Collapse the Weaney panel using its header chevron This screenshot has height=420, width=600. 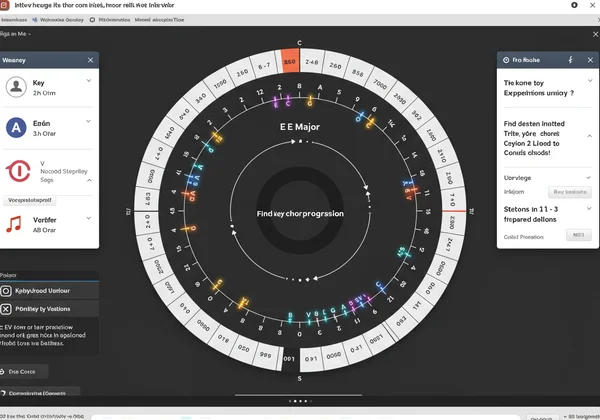click(x=90, y=60)
